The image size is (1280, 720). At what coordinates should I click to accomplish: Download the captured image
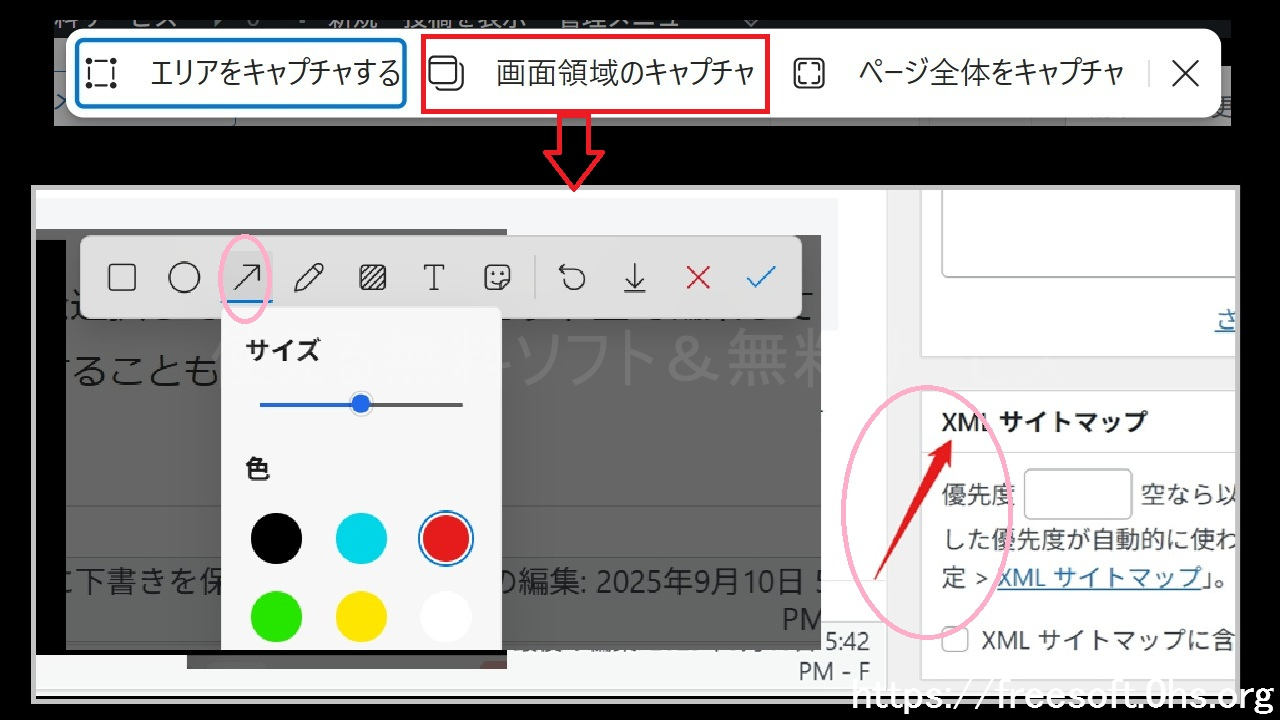click(x=635, y=277)
